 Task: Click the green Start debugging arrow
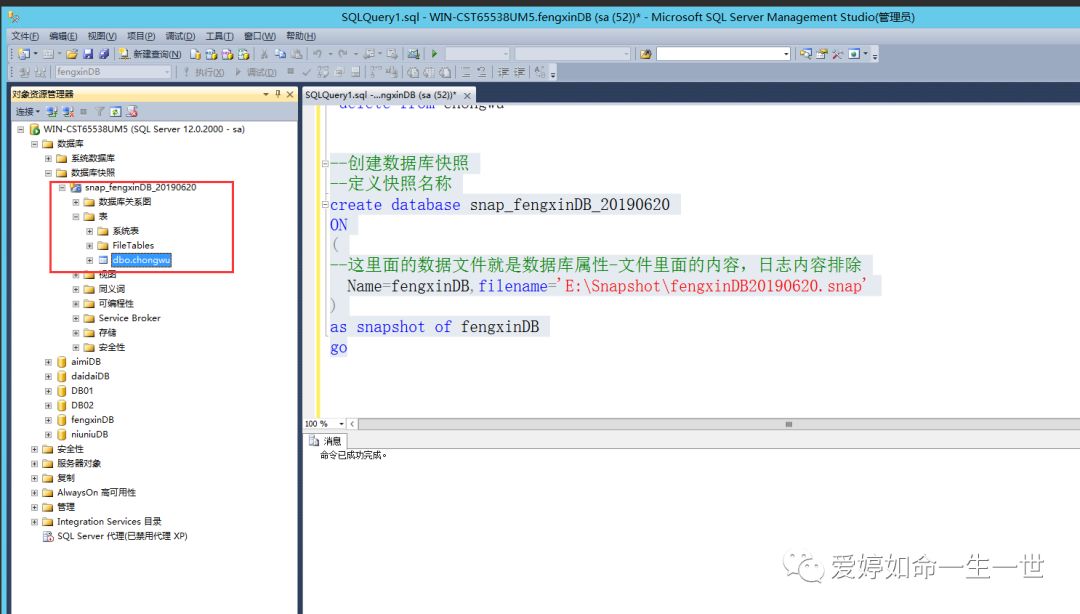(x=435, y=54)
